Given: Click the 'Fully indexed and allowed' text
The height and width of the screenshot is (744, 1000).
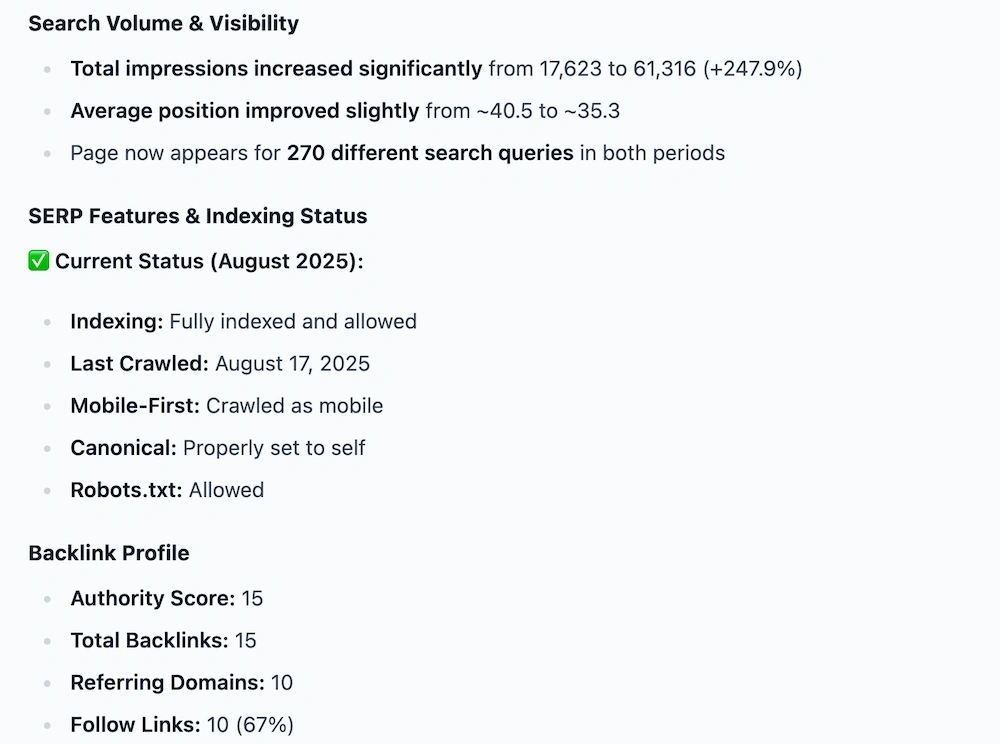Looking at the screenshot, I should point(293,321).
